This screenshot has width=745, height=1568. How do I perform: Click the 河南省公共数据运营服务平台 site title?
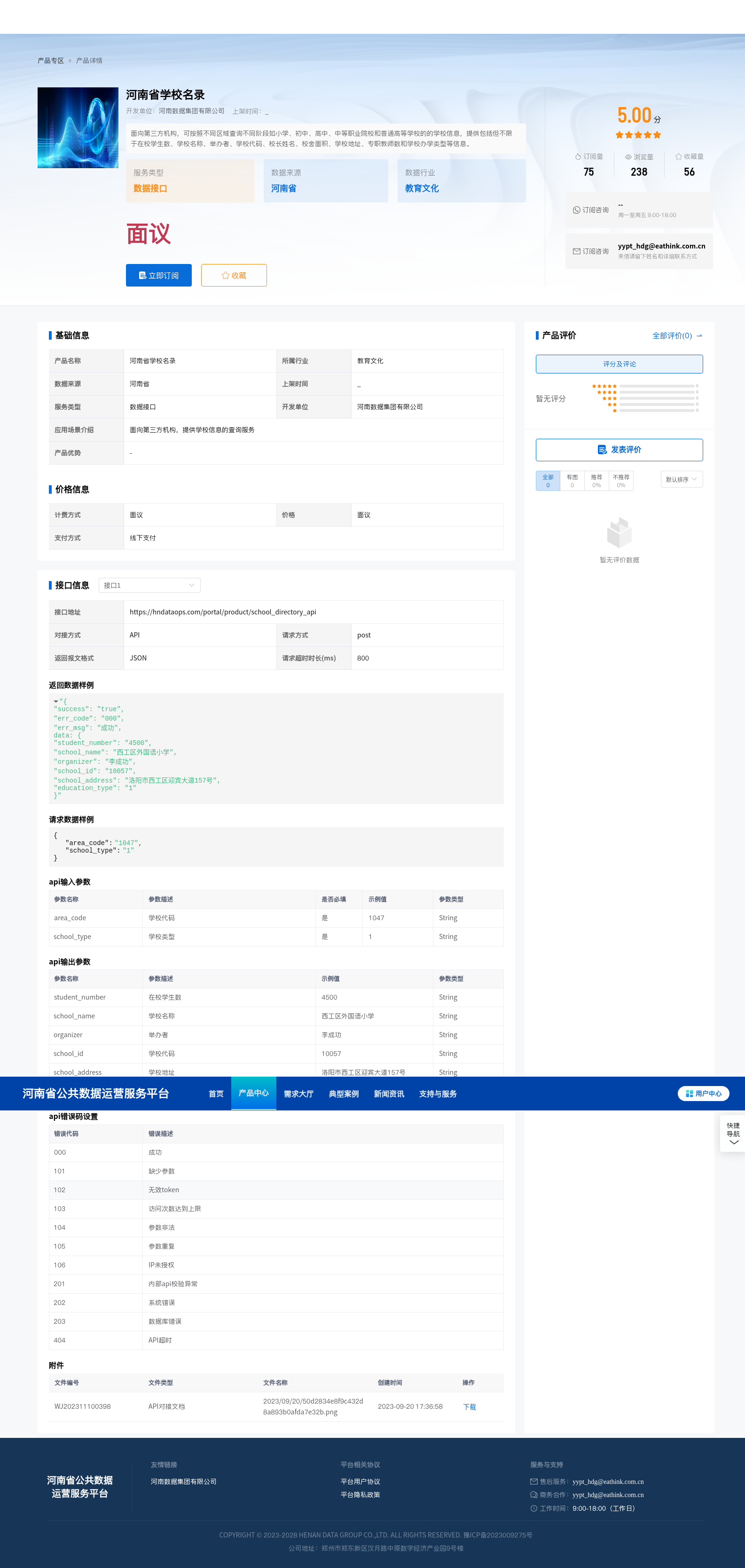click(x=95, y=1094)
